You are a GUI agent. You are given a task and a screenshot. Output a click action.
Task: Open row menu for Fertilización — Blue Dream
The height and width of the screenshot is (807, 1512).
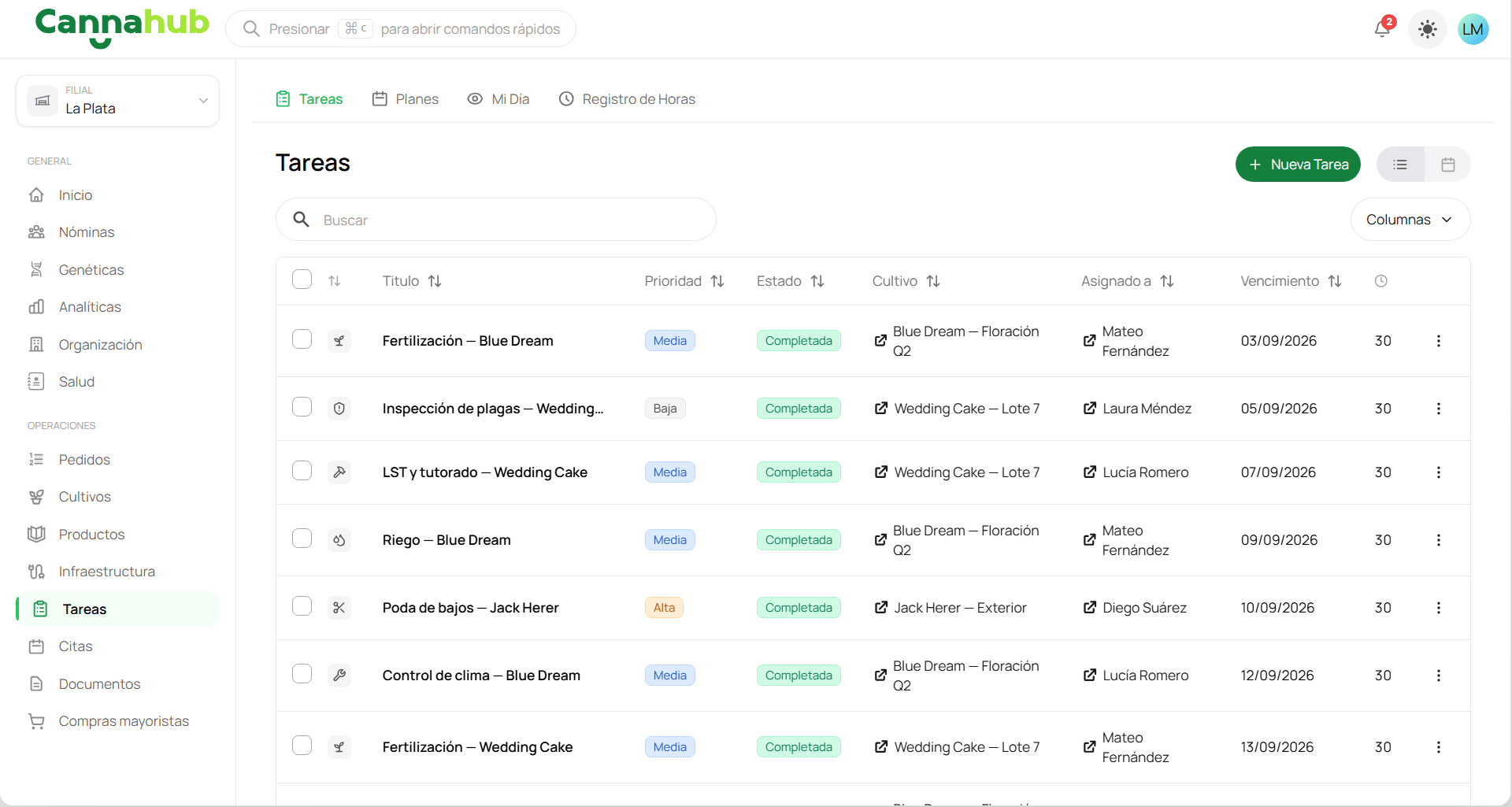[1439, 341]
